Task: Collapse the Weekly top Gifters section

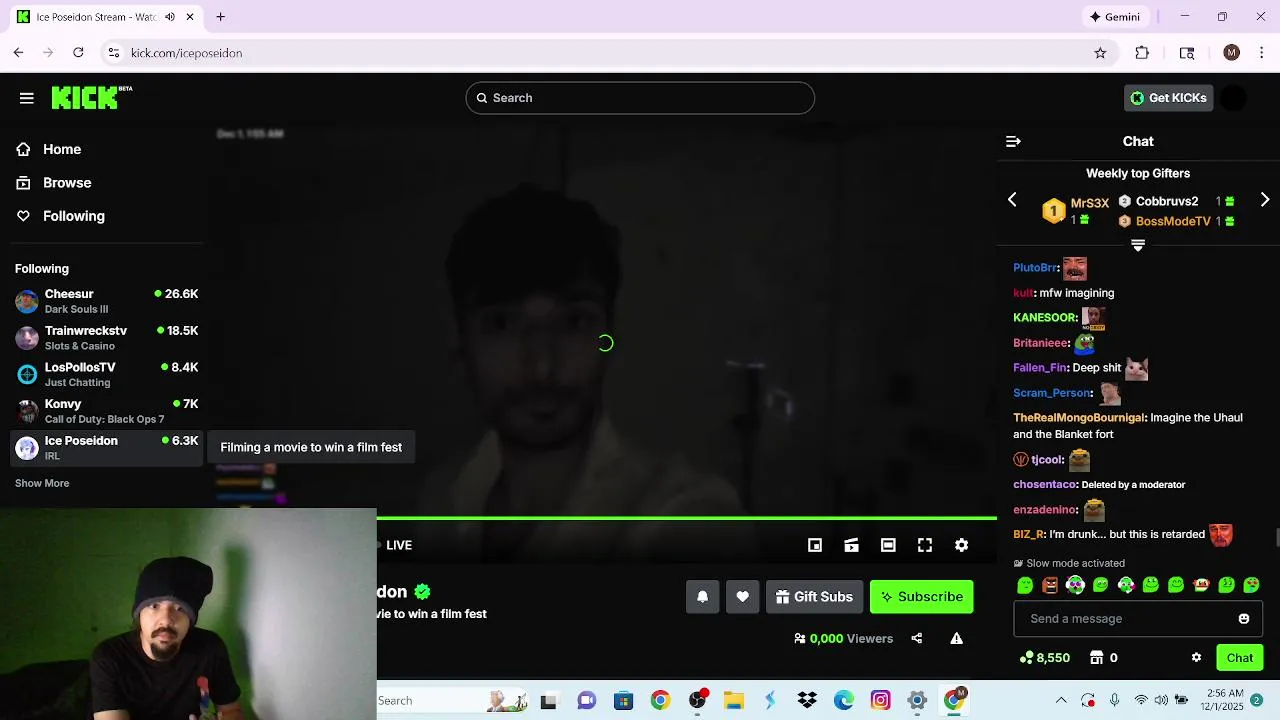Action: pos(1138,246)
